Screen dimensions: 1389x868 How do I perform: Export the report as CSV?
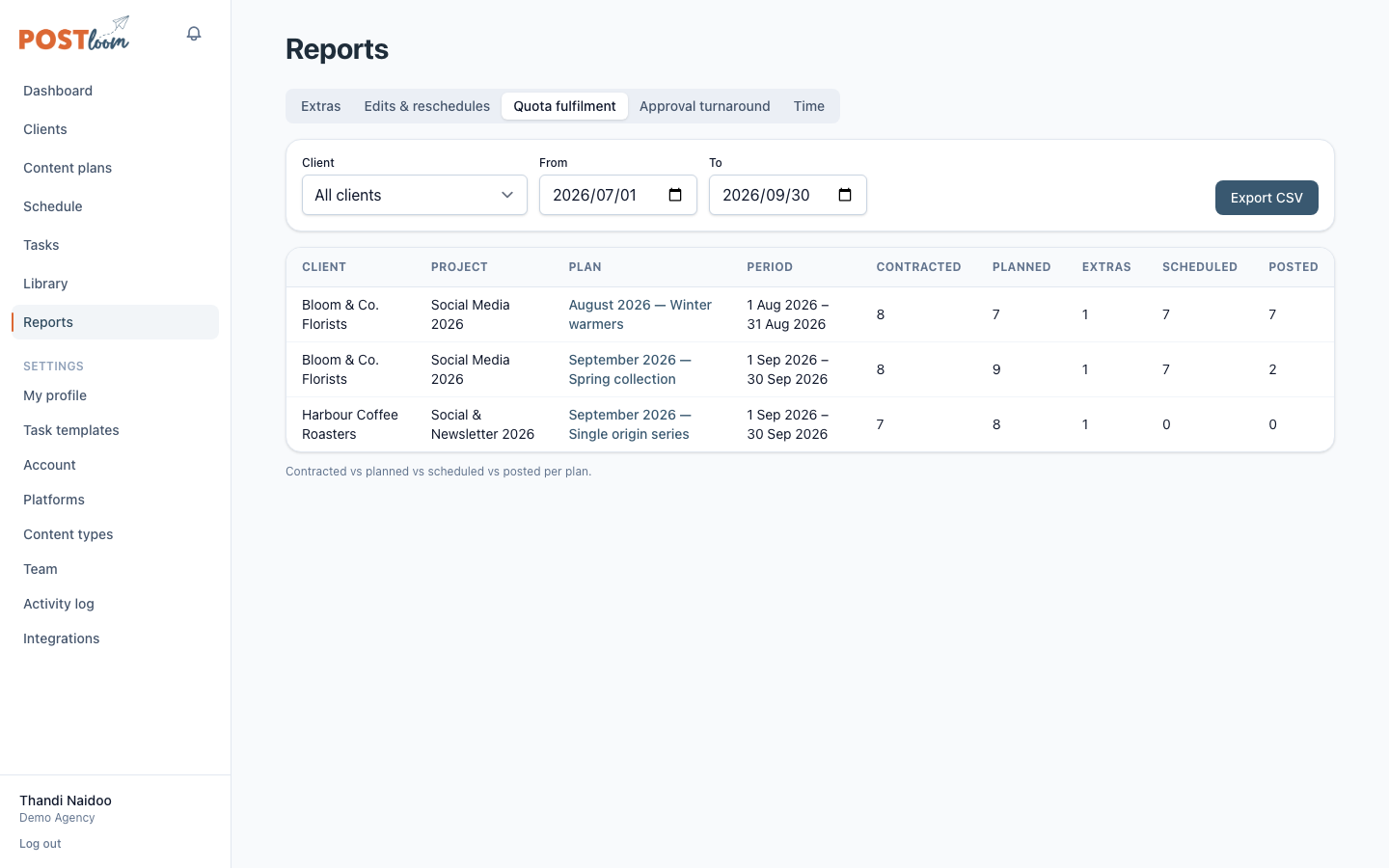tap(1266, 198)
